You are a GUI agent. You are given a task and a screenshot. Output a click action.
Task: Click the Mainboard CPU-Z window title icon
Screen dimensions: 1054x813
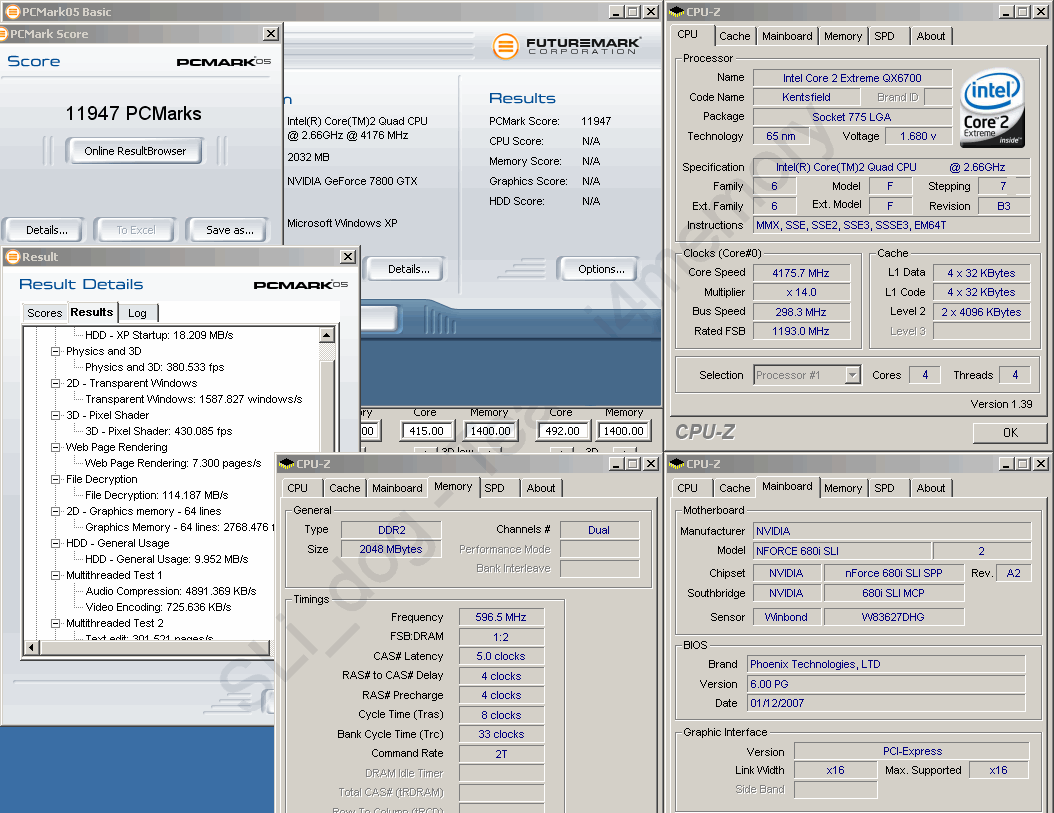pos(677,463)
